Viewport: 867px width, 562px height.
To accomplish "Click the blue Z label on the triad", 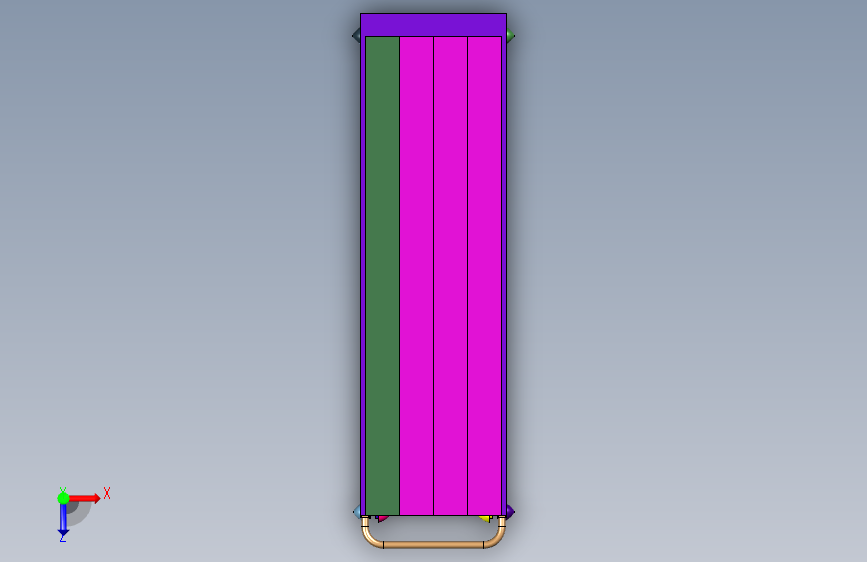I will pos(62,537).
